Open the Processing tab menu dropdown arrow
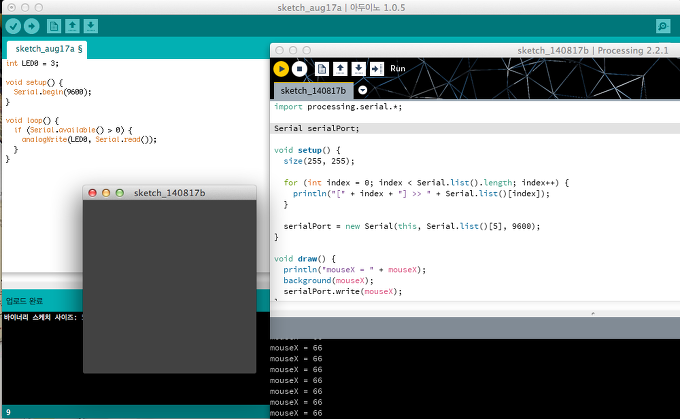 363,90
